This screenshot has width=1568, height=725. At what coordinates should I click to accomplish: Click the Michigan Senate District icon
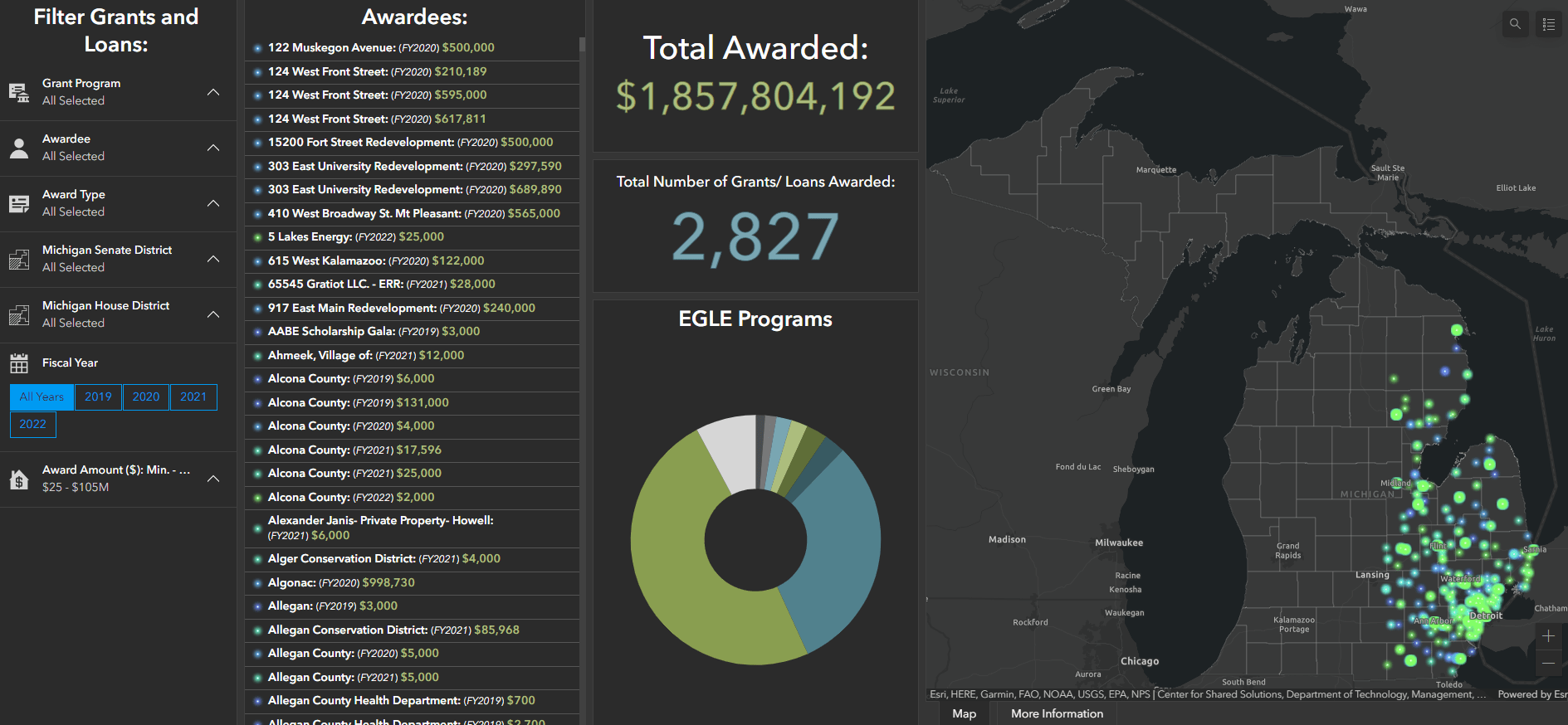coord(19,259)
